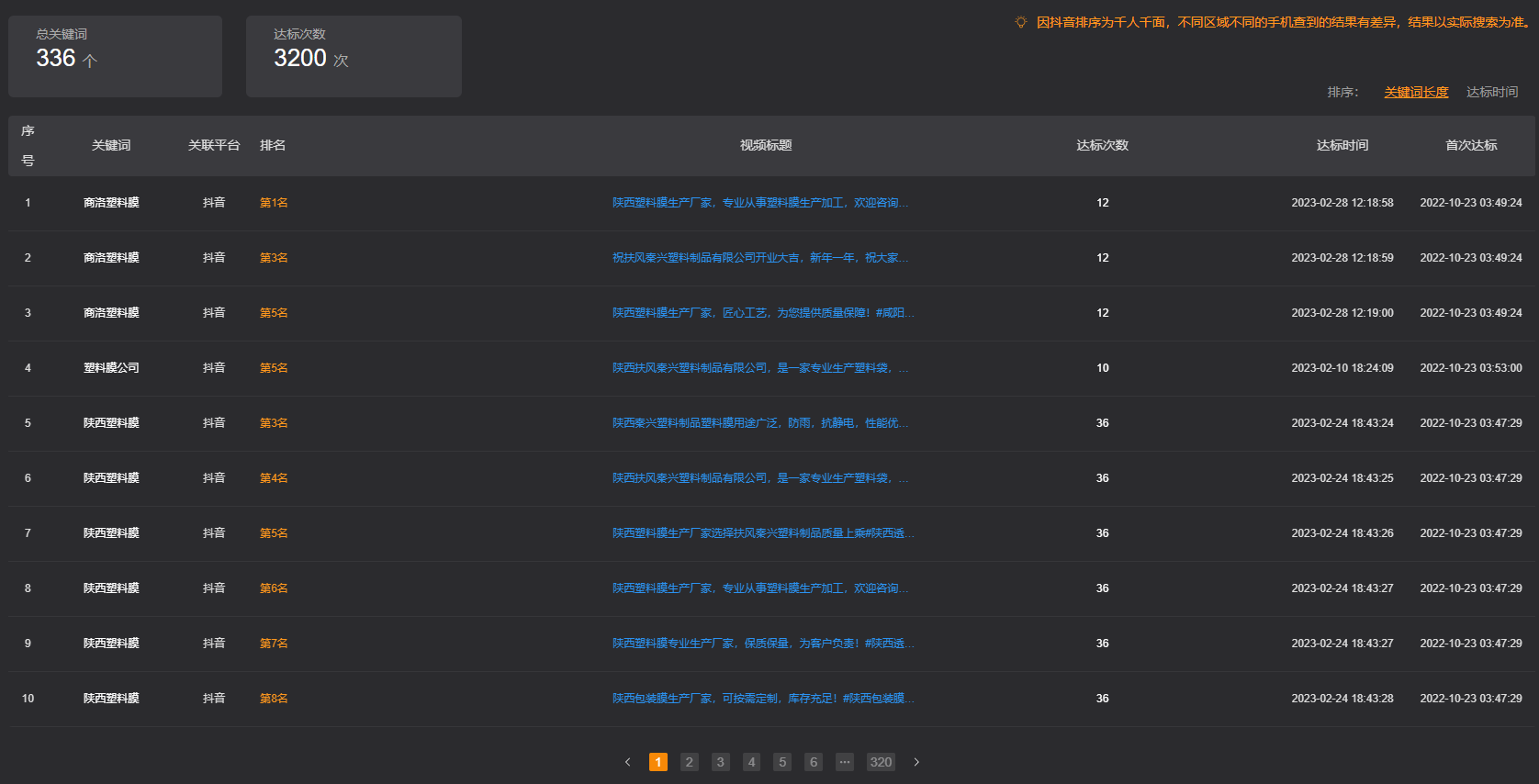1539x784 pixels.
Task: Select page 5 in pagination
Action: point(782,762)
